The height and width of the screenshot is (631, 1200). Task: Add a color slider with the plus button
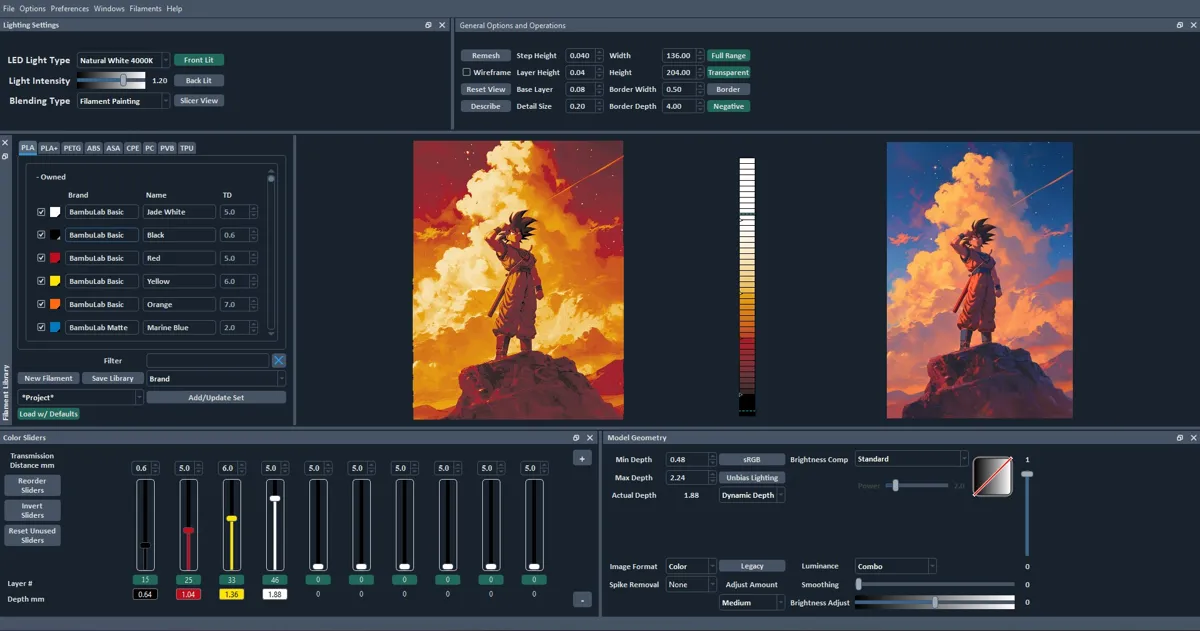[x=582, y=458]
